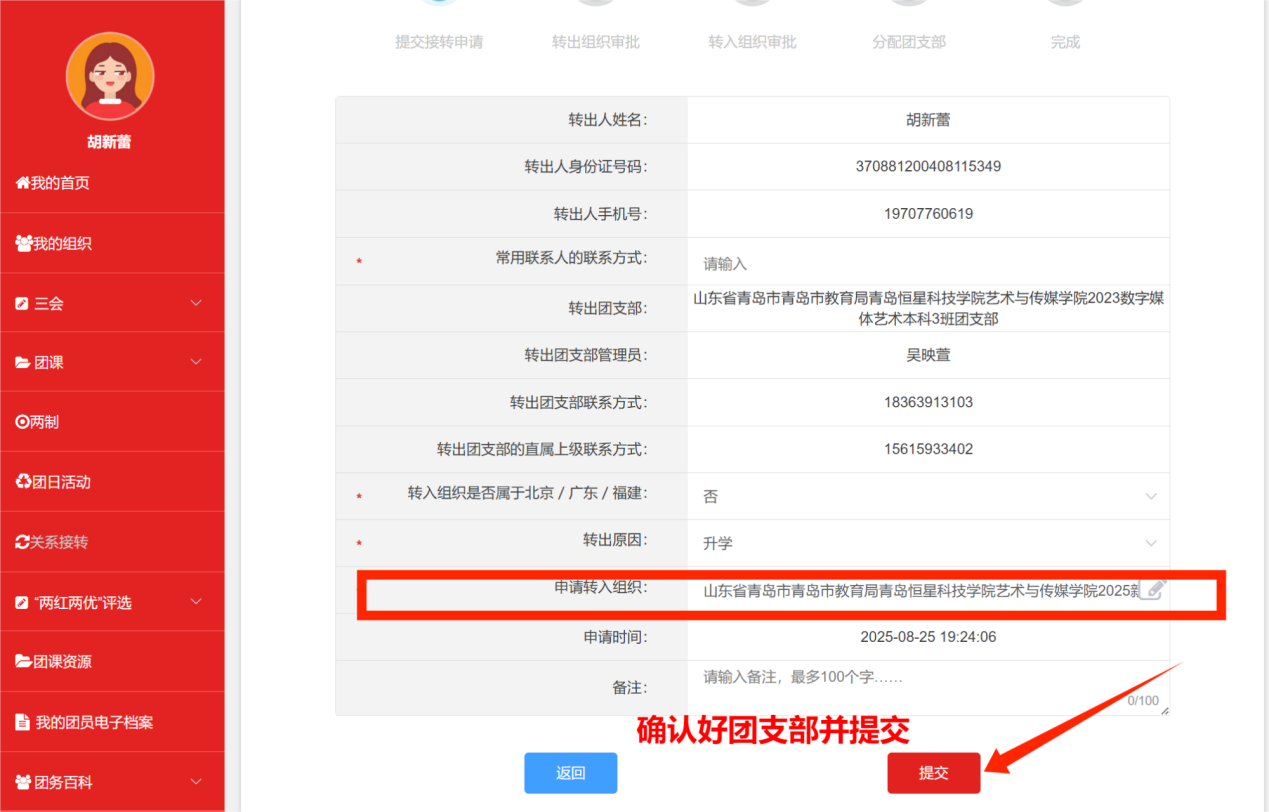Click the document icon beside 我的团员电子档案
This screenshot has height=812, width=1269.
[22, 722]
